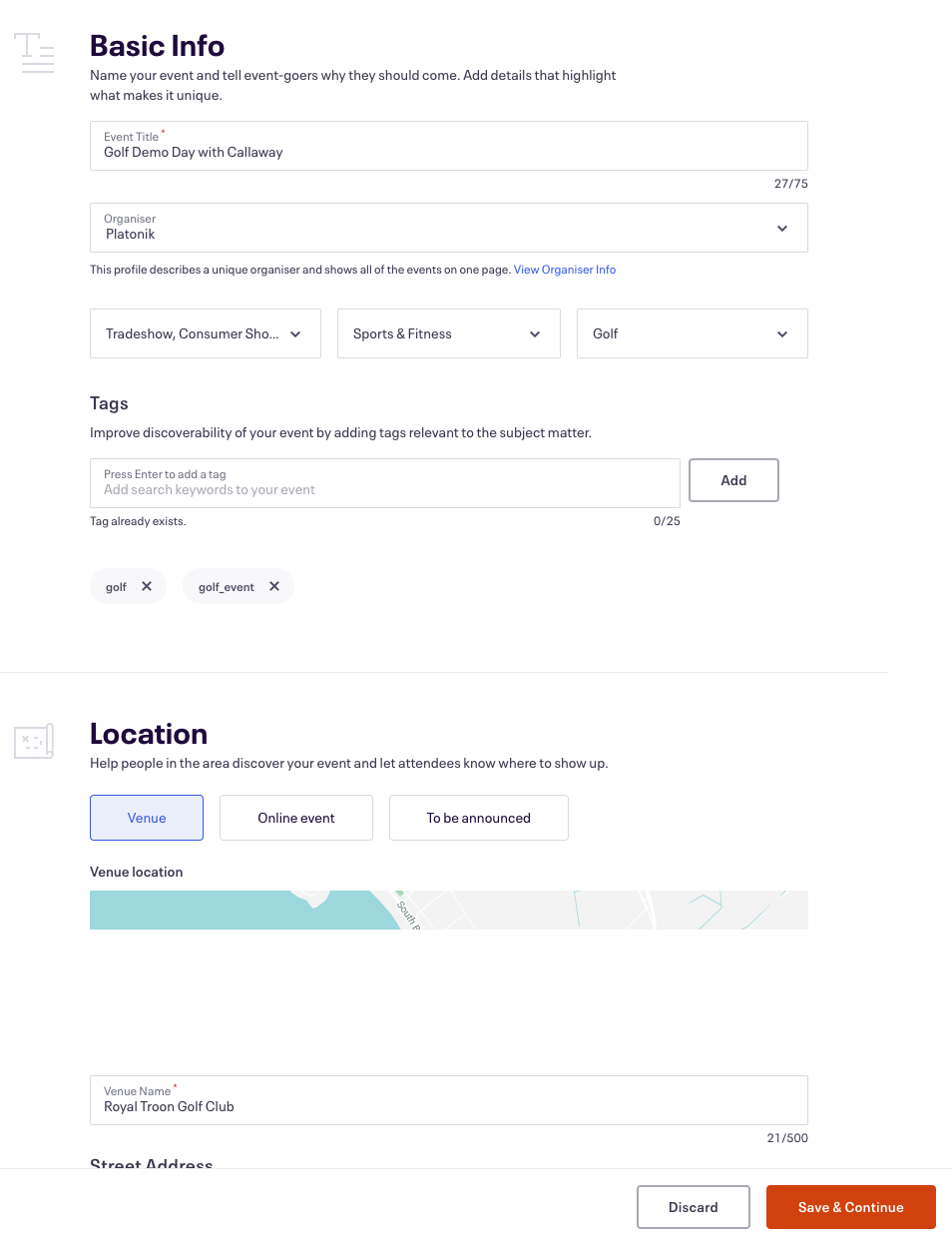
Task: Click the Location map scroll icon
Action: 33,741
